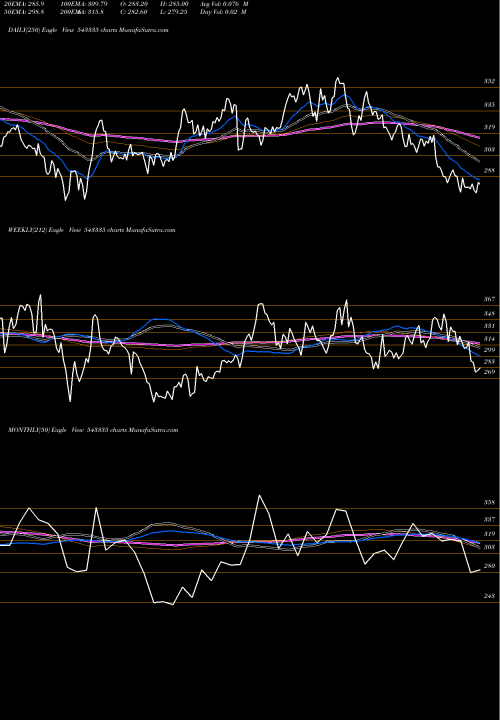Click the 200EMA value label
The height and width of the screenshot is (720, 500).
click(82, 12)
